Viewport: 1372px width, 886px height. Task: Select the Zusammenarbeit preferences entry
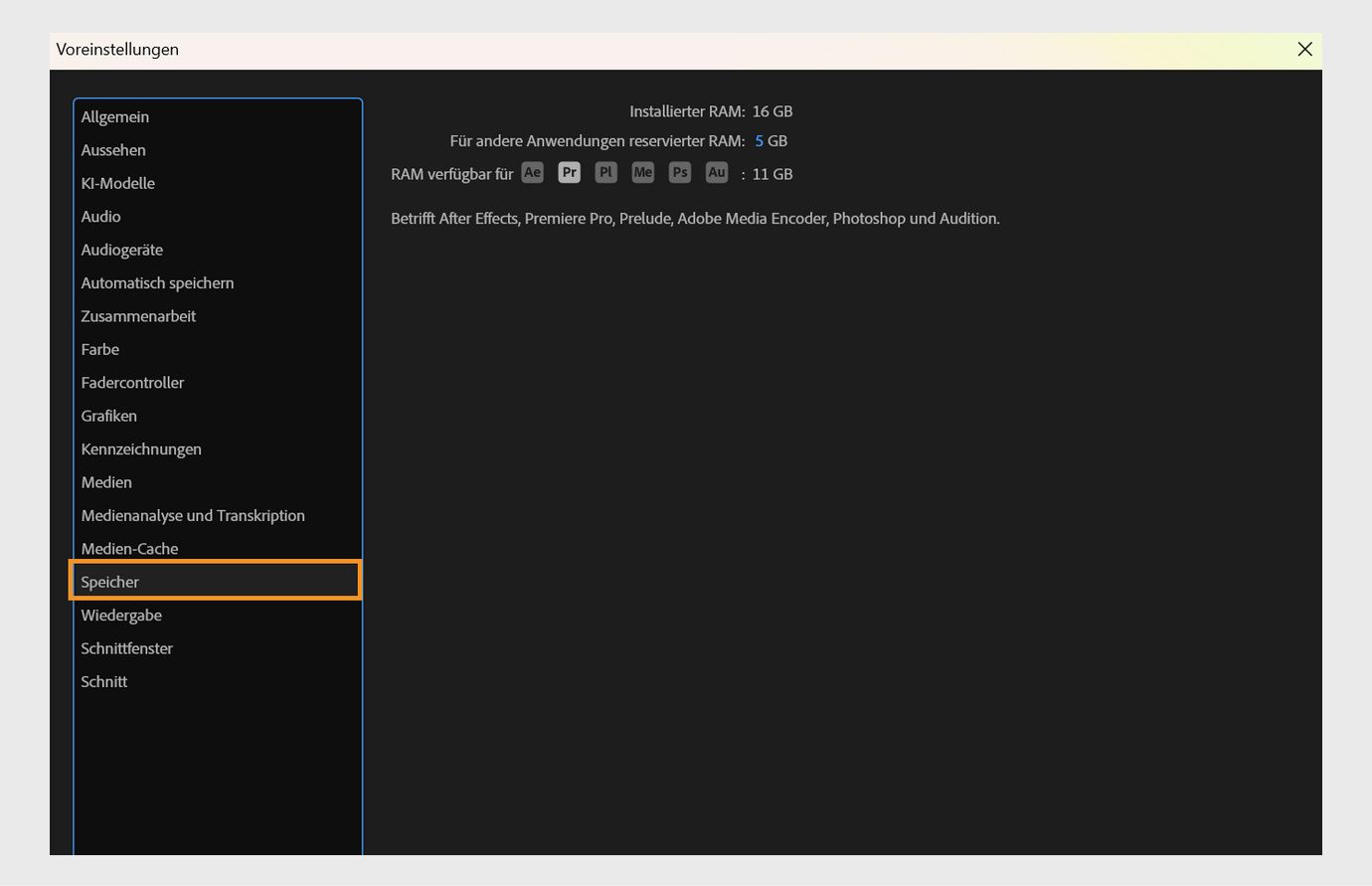pos(138,315)
